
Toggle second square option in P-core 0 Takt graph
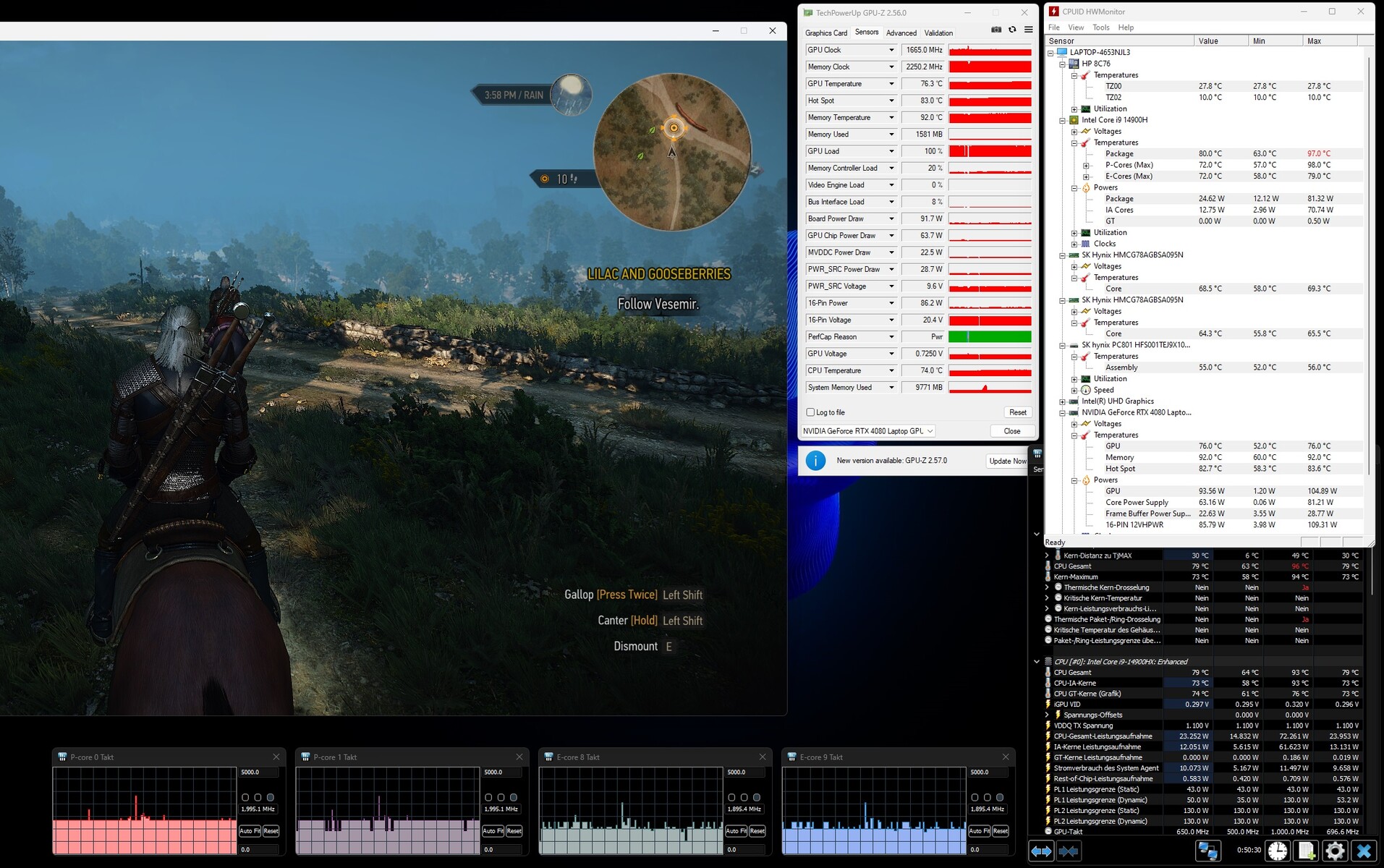pos(258,797)
